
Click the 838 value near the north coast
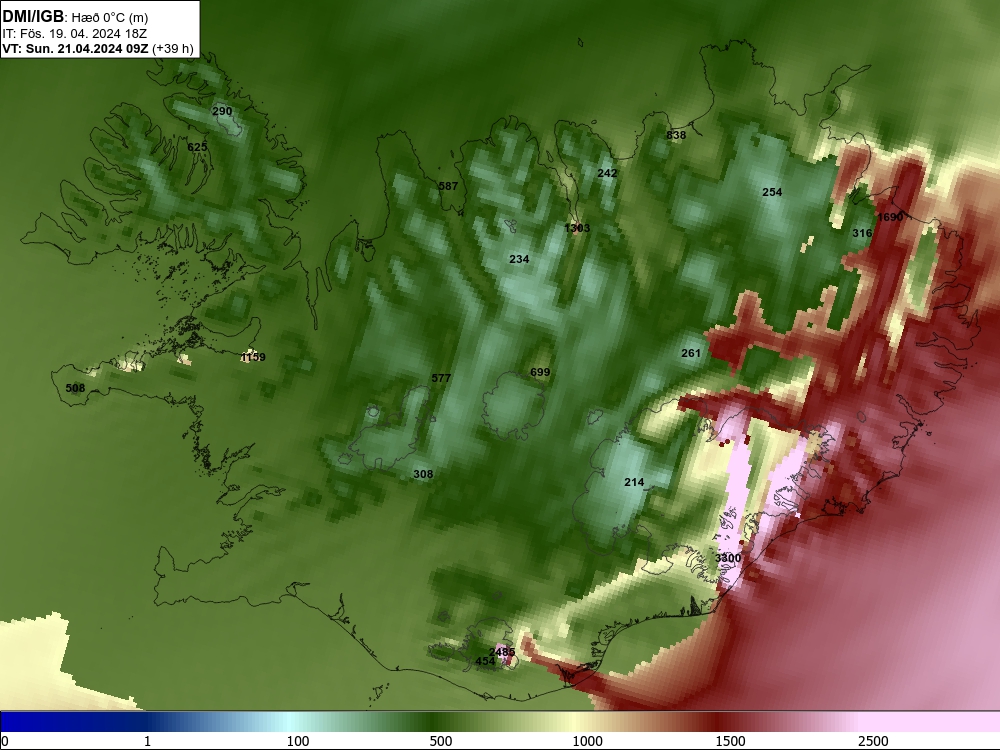(676, 135)
